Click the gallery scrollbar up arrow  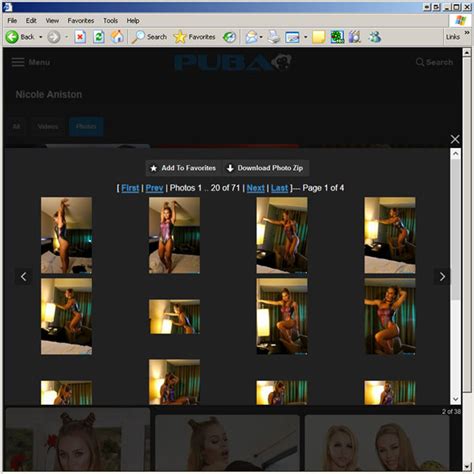coord(455,154)
